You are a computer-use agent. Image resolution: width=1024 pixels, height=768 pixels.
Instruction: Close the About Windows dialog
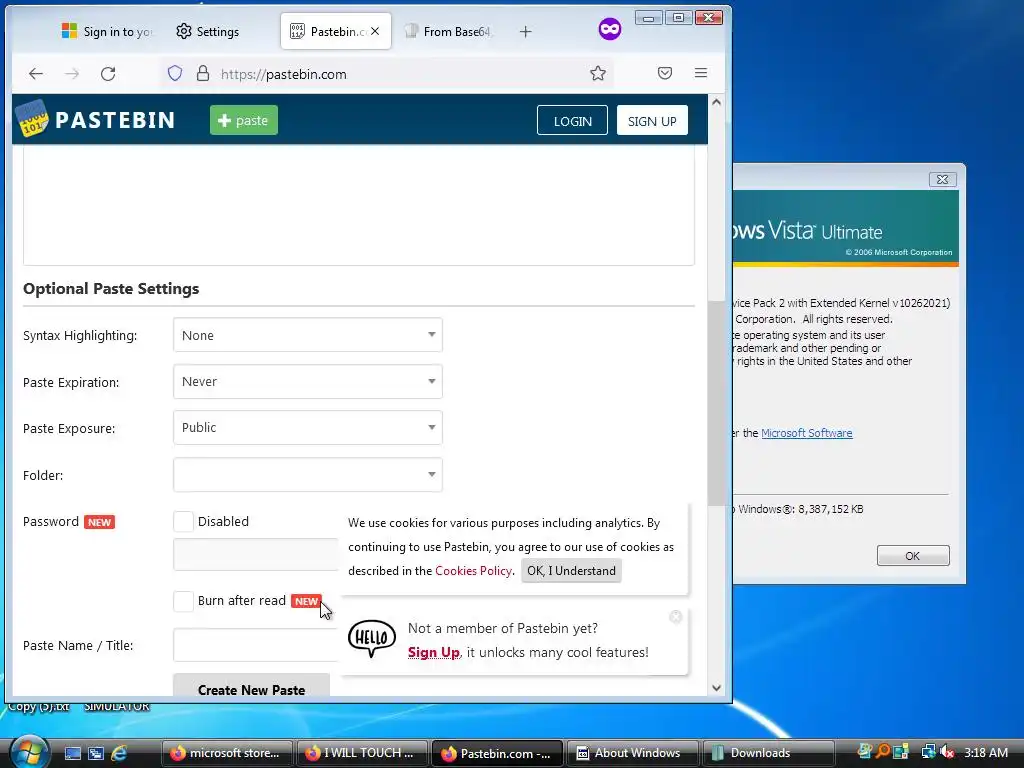point(942,180)
